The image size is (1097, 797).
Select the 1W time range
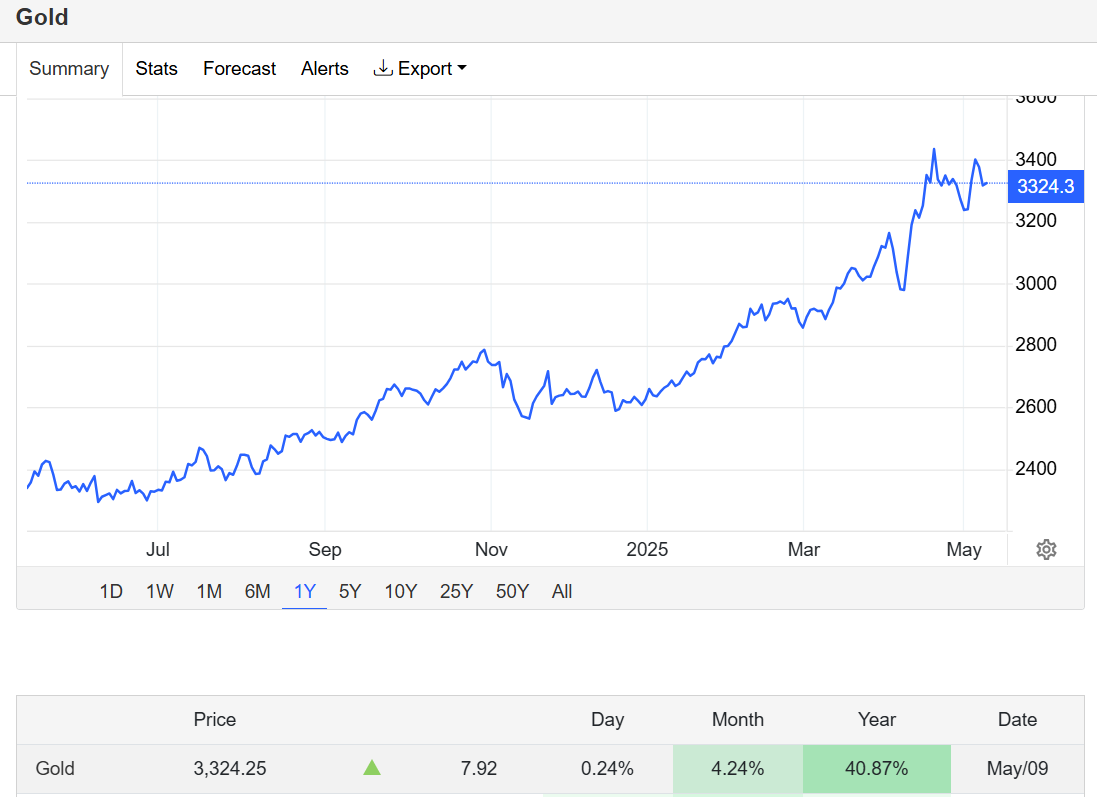160,591
